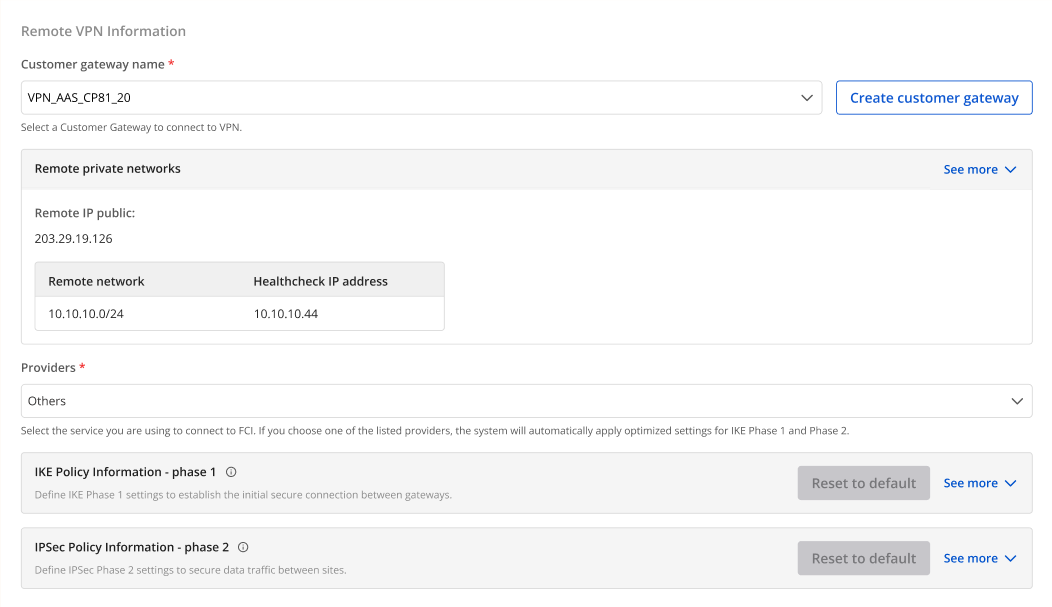Click the info icon beside IKE Policy Information
1052x607 pixels.
click(x=231, y=472)
